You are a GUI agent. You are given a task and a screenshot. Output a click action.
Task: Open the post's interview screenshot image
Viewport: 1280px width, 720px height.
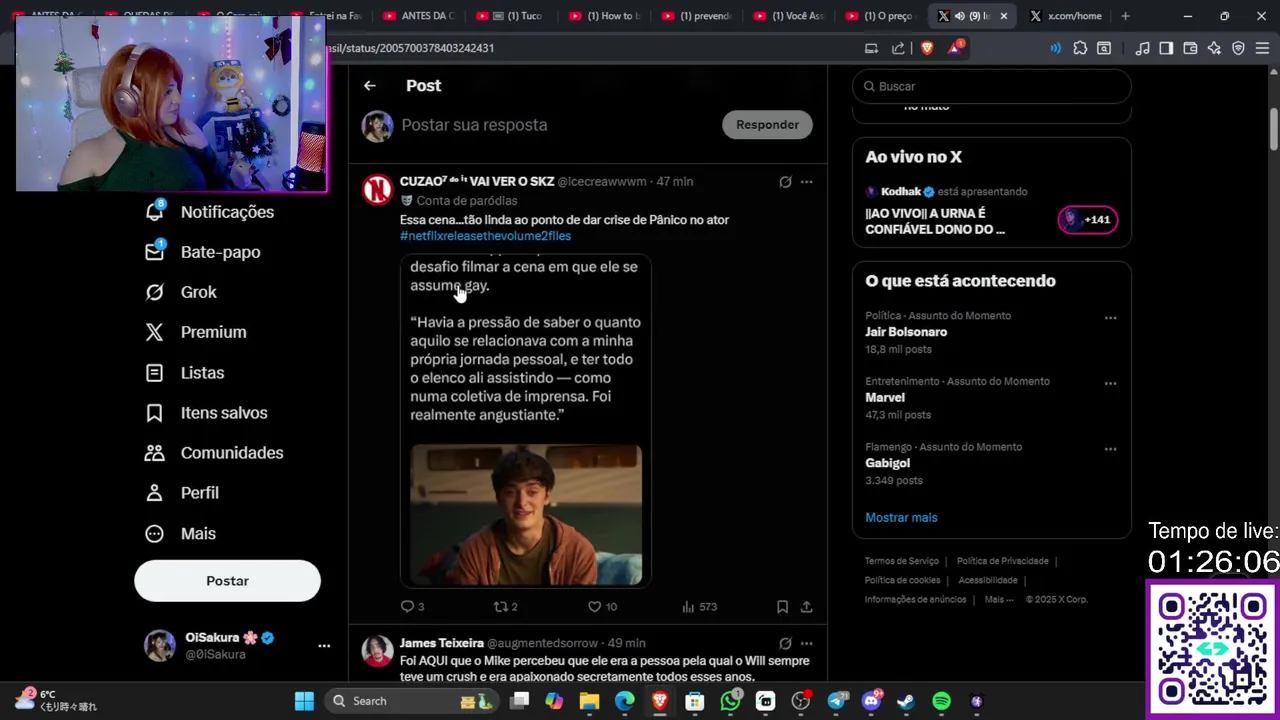(x=525, y=421)
